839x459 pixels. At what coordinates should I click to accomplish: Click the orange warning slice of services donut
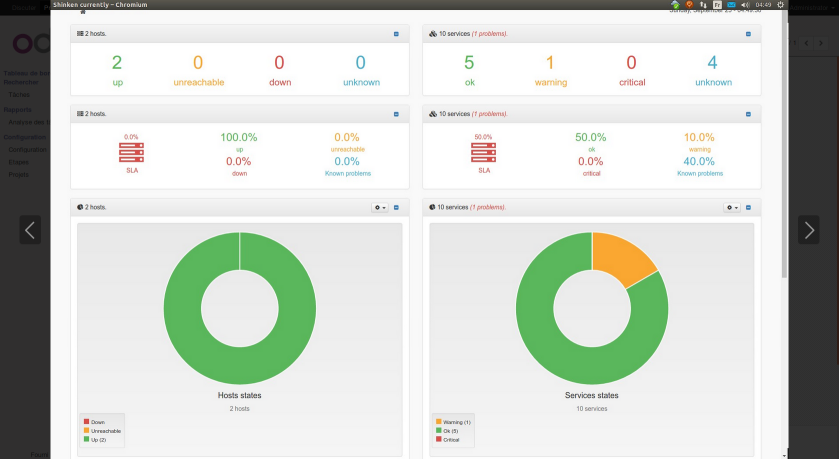point(622,258)
